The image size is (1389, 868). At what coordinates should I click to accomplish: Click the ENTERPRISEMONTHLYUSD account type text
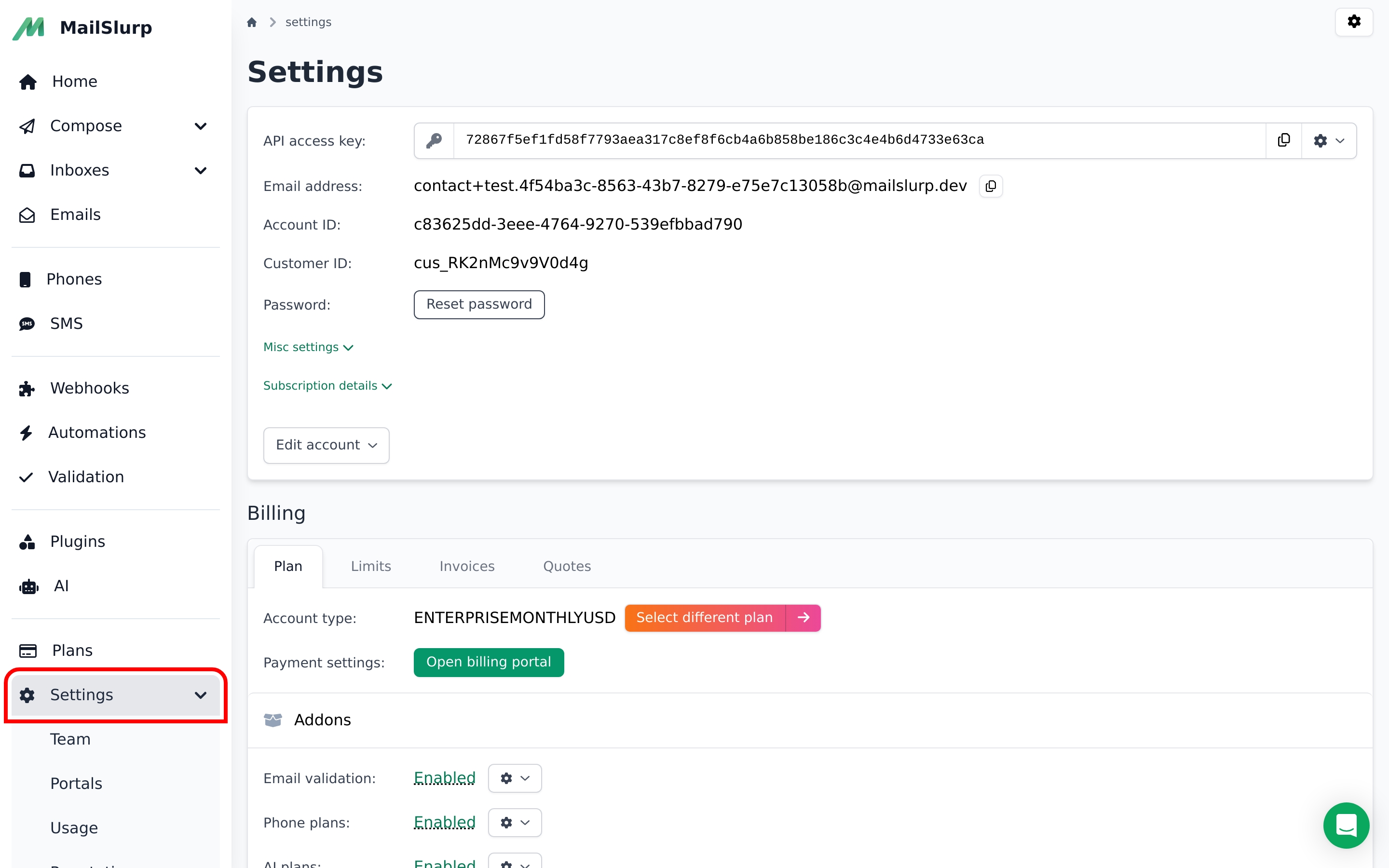pyautogui.click(x=514, y=618)
